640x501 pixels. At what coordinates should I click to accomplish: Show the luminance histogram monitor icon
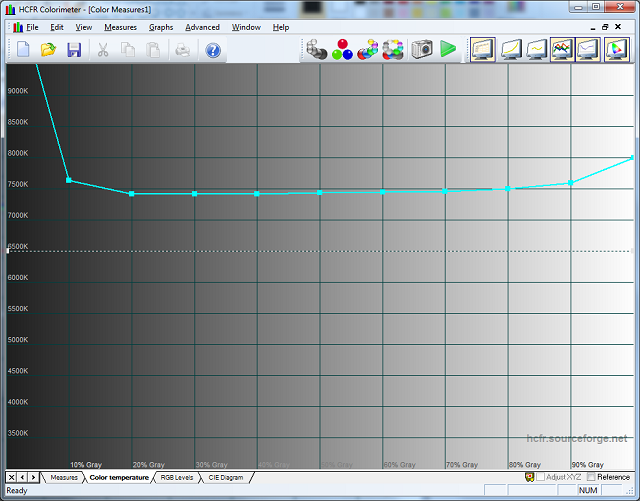tap(483, 49)
